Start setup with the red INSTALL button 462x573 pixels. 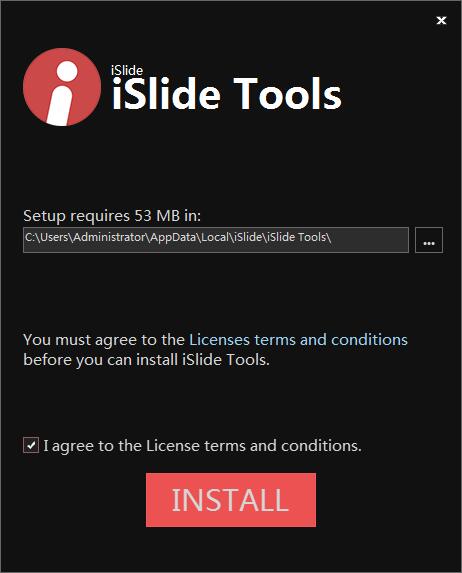pyautogui.click(x=231, y=500)
